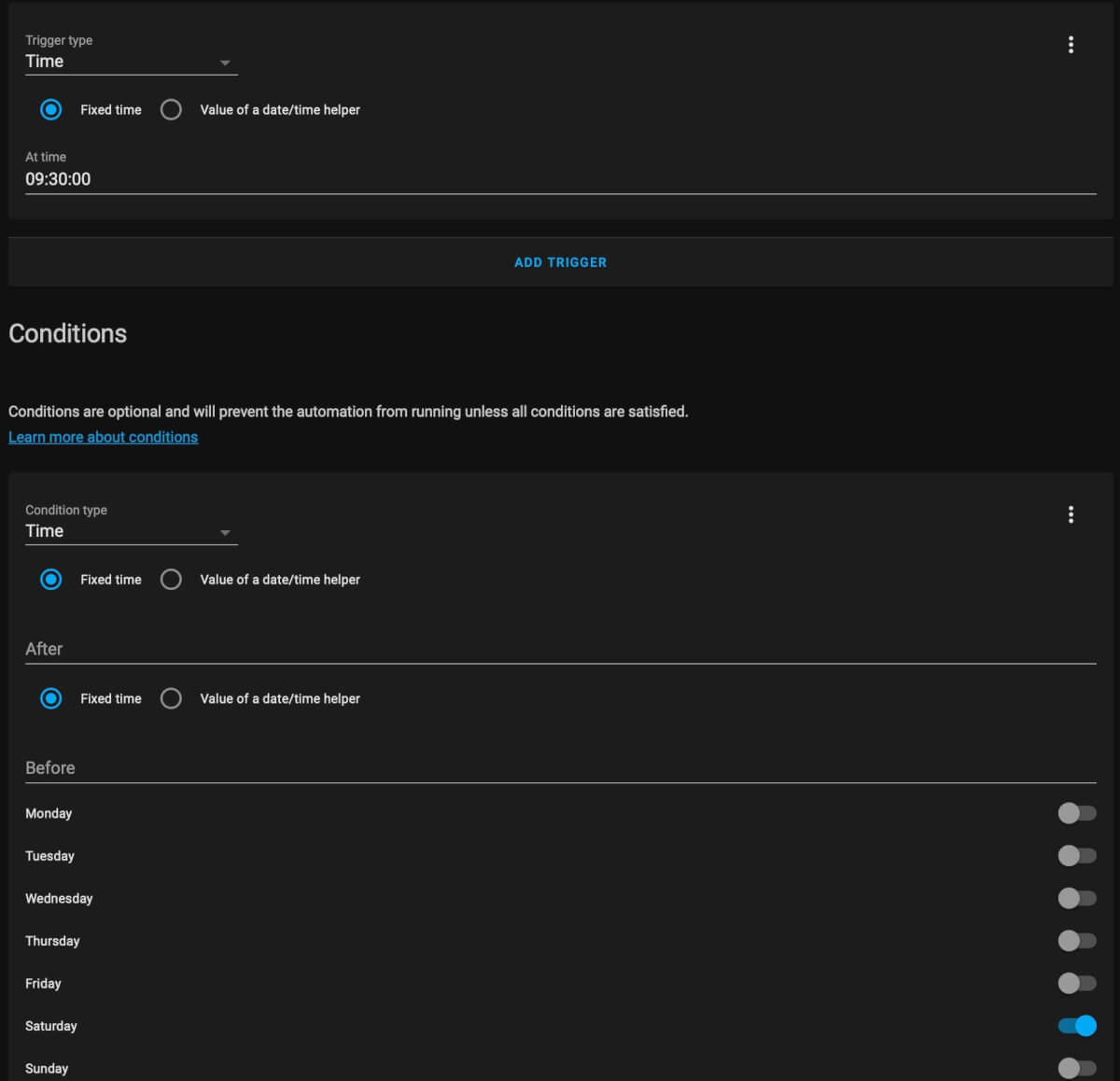Click the After time input field
This screenshot has height=1081, width=1120.
tap(560, 649)
